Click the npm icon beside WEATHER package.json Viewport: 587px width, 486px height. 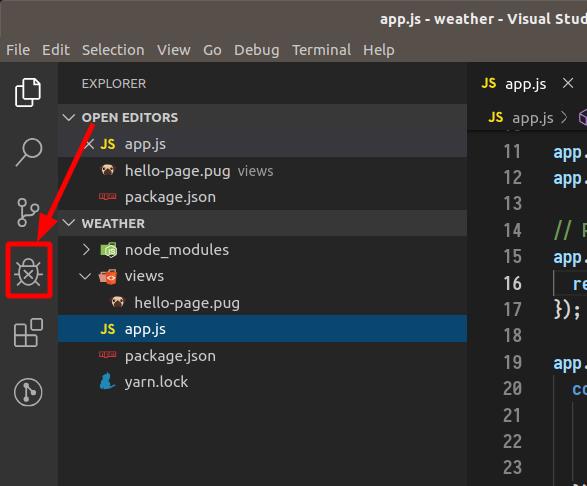[x=107, y=355]
